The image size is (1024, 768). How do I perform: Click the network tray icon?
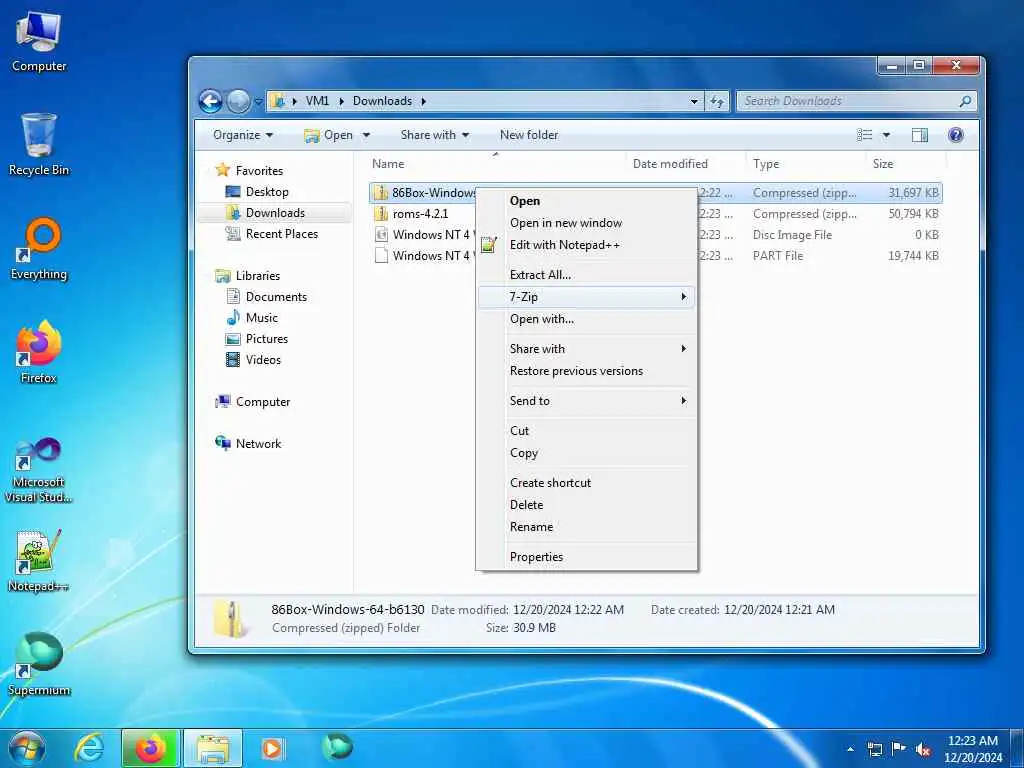click(874, 749)
